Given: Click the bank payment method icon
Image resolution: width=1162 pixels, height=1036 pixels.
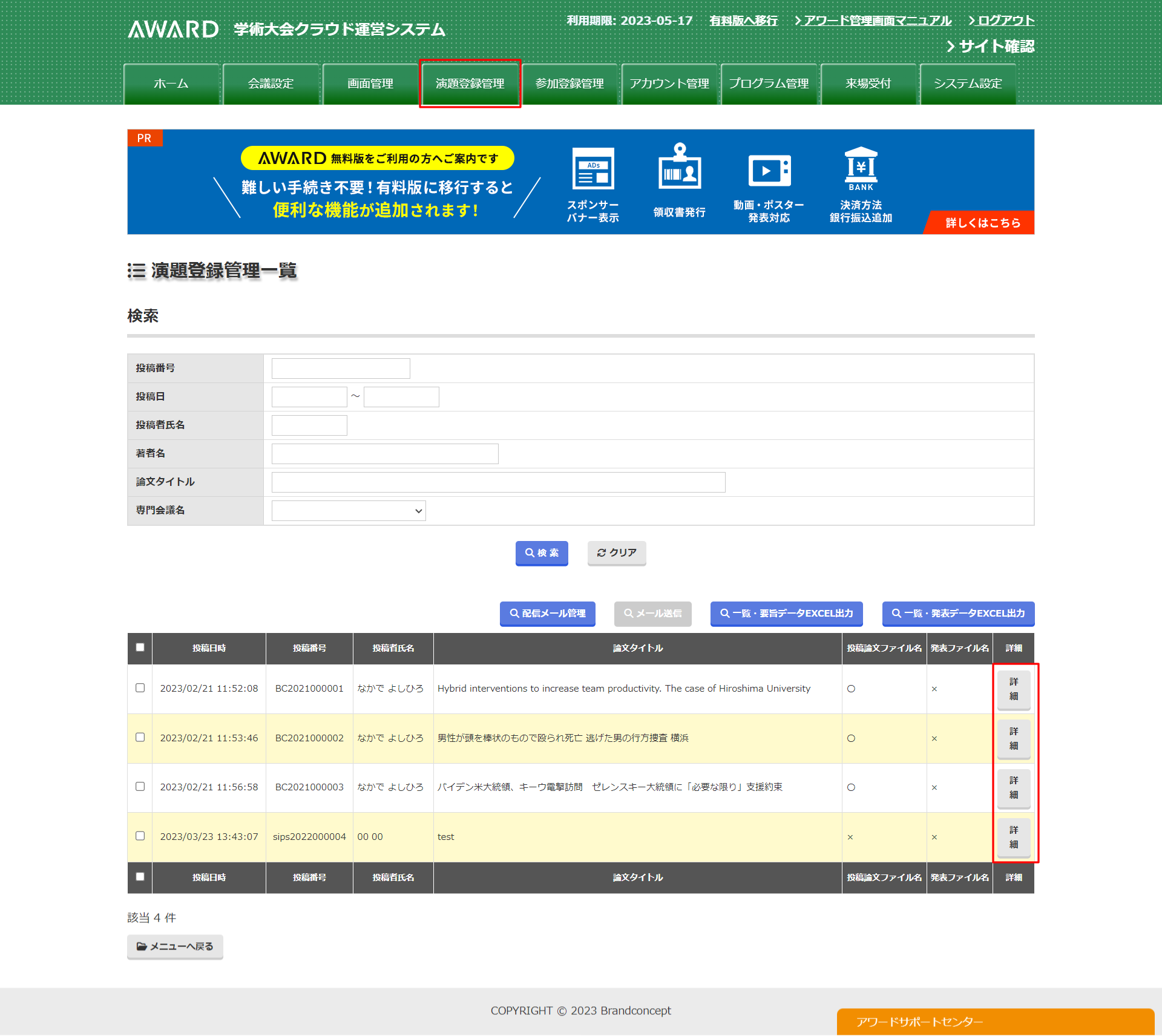Looking at the screenshot, I should tap(861, 168).
